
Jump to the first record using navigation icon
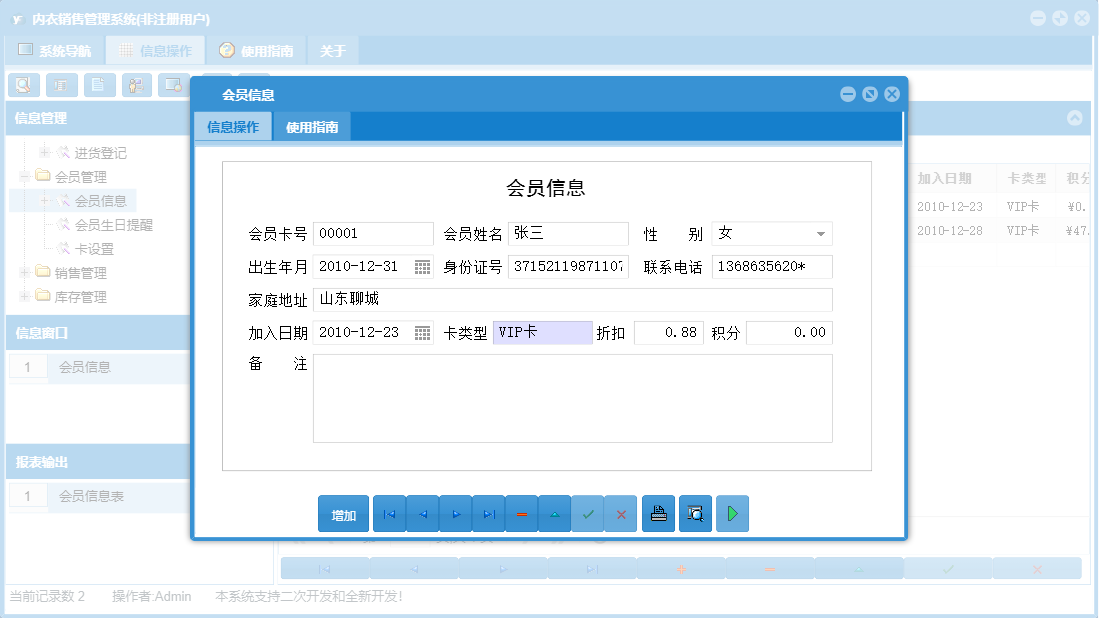(x=389, y=513)
